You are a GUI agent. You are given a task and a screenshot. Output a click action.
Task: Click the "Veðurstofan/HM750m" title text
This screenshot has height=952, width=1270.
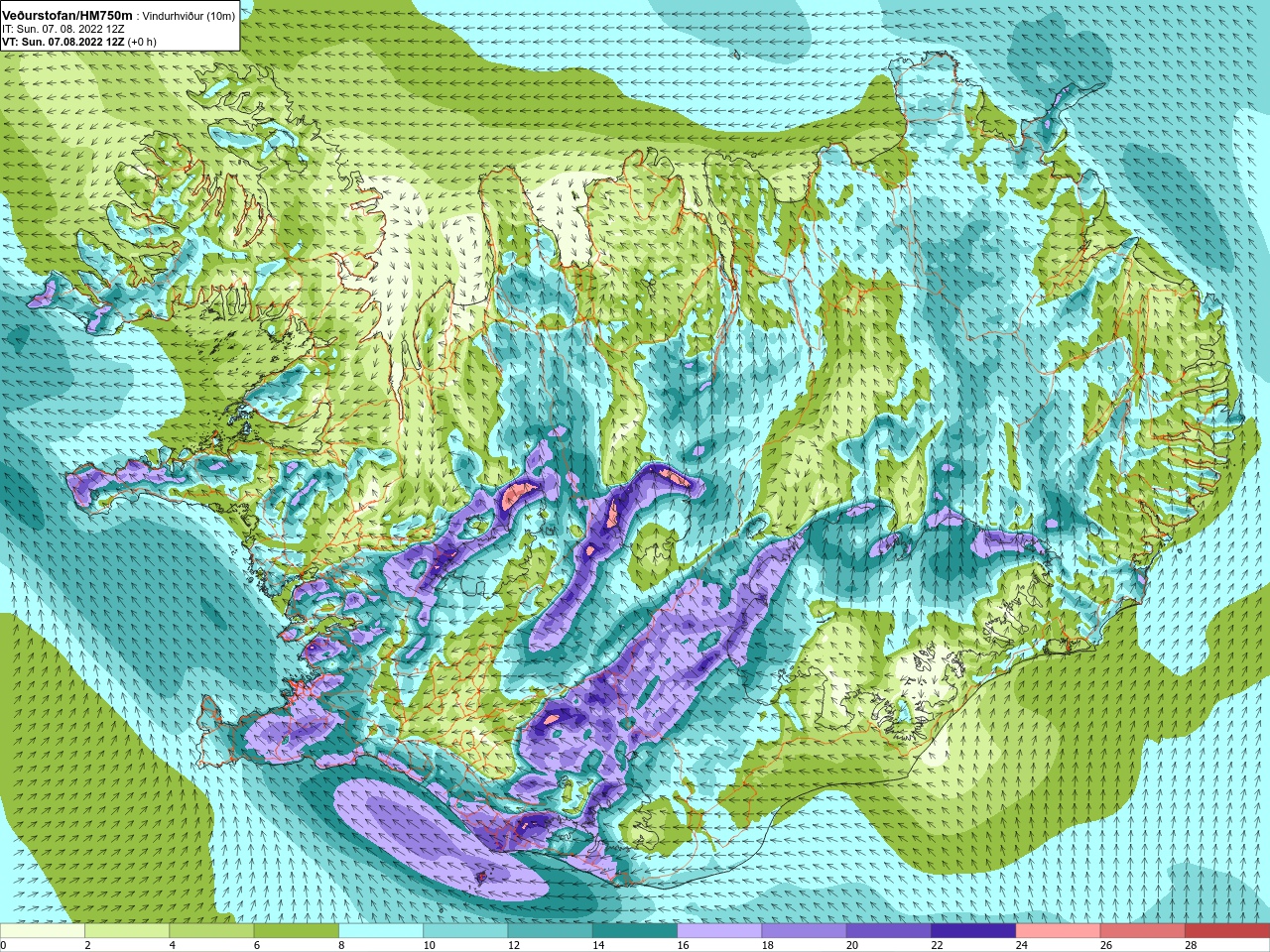pyautogui.click(x=67, y=15)
